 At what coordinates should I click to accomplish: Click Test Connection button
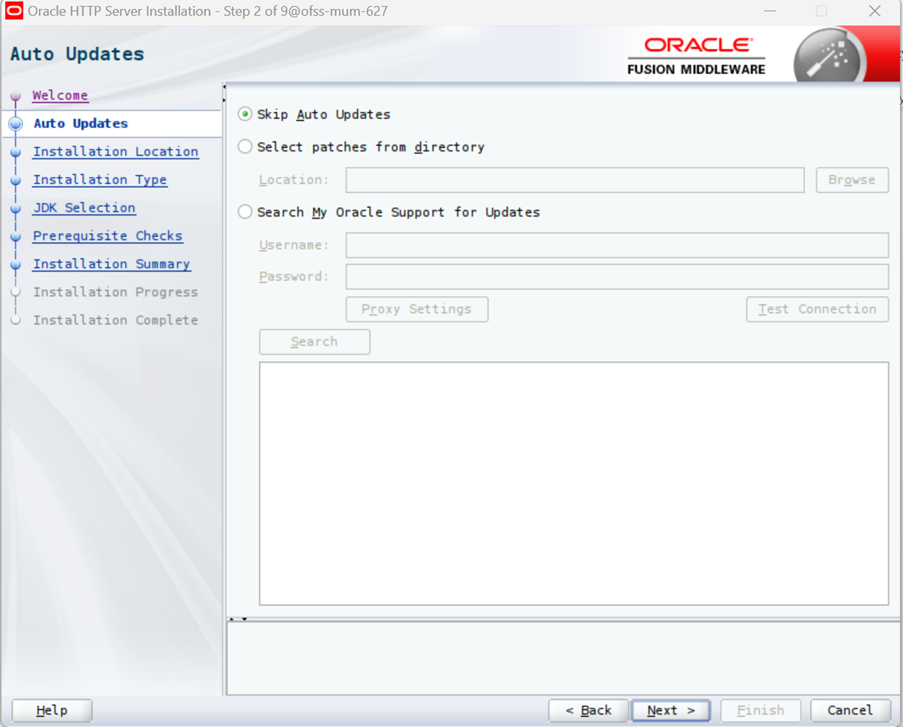(817, 309)
